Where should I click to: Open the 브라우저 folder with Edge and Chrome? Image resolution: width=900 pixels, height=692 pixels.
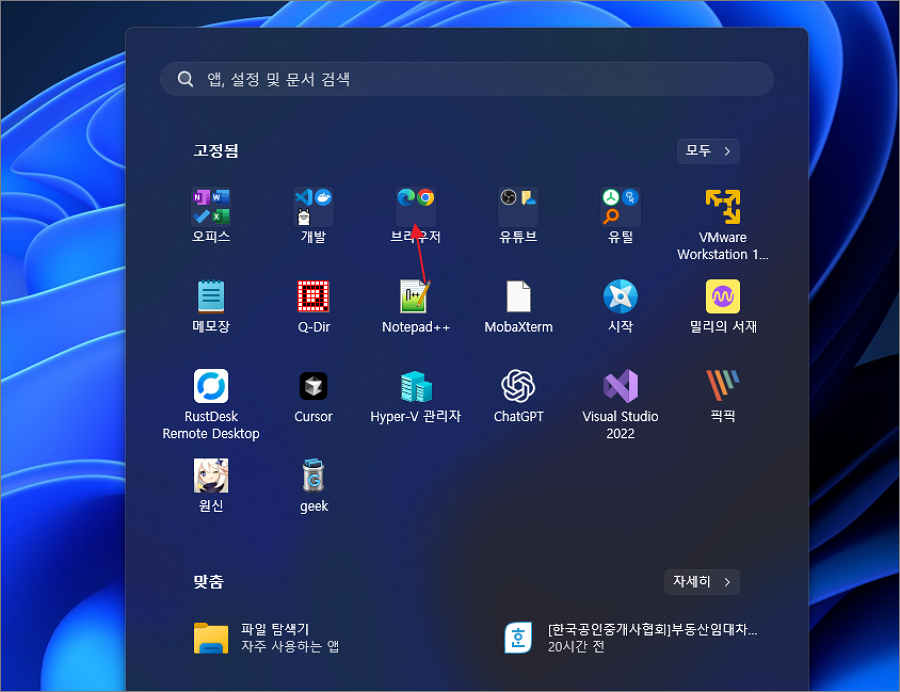(x=416, y=215)
